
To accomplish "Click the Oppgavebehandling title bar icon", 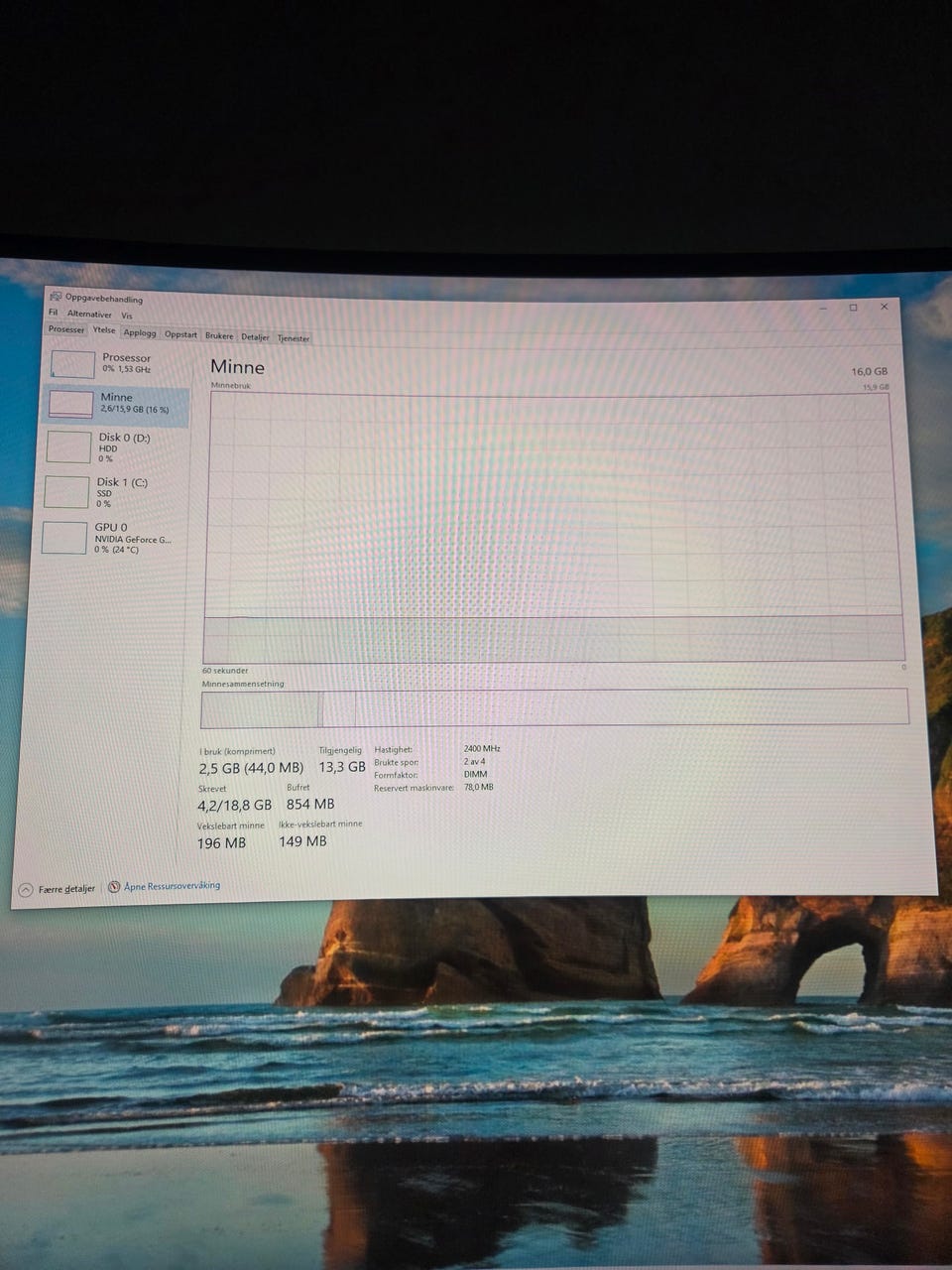I will (x=56, y=297).
